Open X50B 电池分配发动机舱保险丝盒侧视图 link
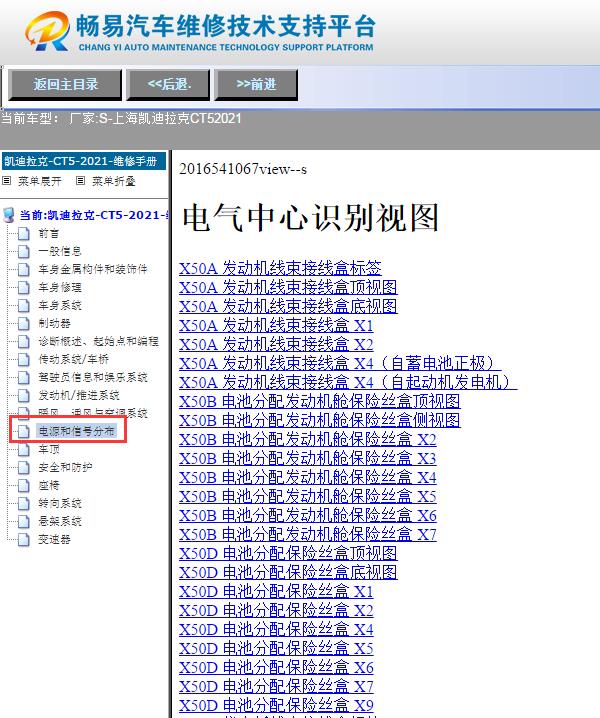Screen dimensions: 600x718 click(x=320, y=420)
